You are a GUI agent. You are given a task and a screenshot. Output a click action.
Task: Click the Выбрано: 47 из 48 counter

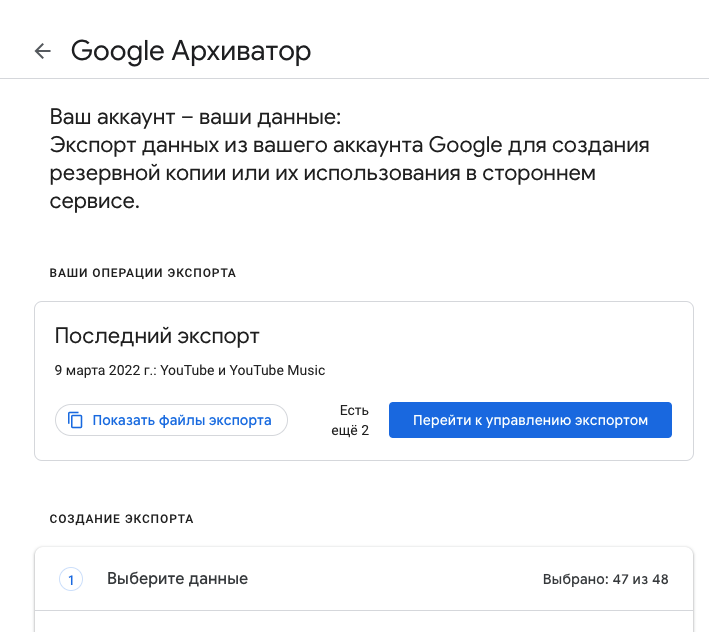tap(605, 579)
